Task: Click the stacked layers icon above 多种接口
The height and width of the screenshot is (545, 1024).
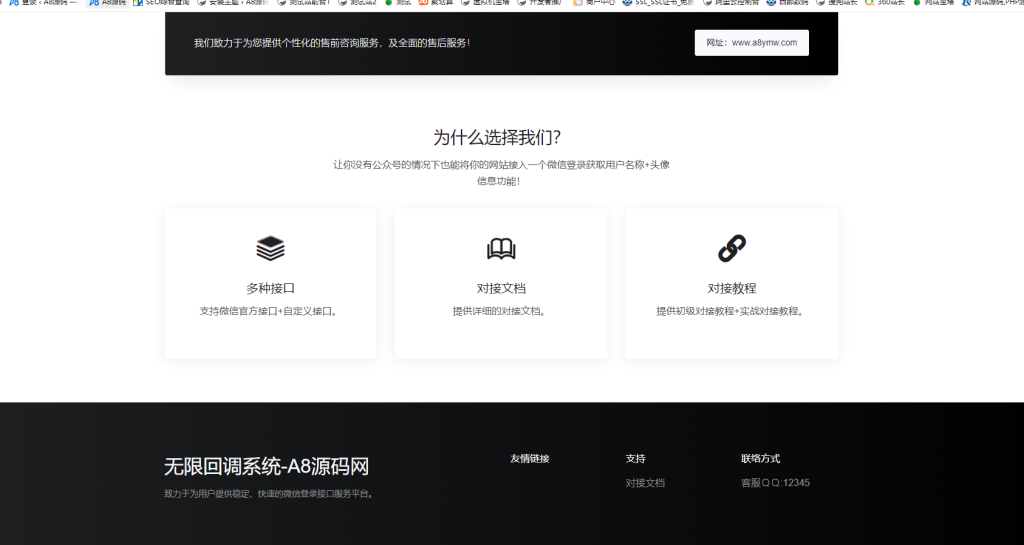Action: 270,248
